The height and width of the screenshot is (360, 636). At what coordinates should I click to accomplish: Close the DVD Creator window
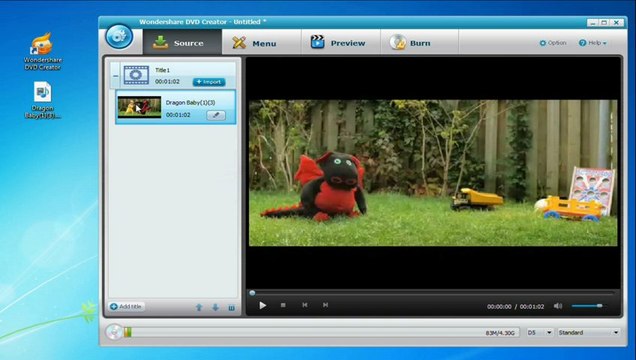[x=617, y=23]
